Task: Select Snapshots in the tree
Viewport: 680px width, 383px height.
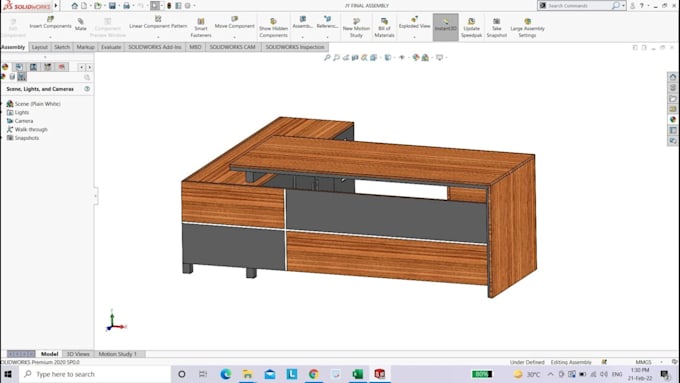Action: coord(27,138)
